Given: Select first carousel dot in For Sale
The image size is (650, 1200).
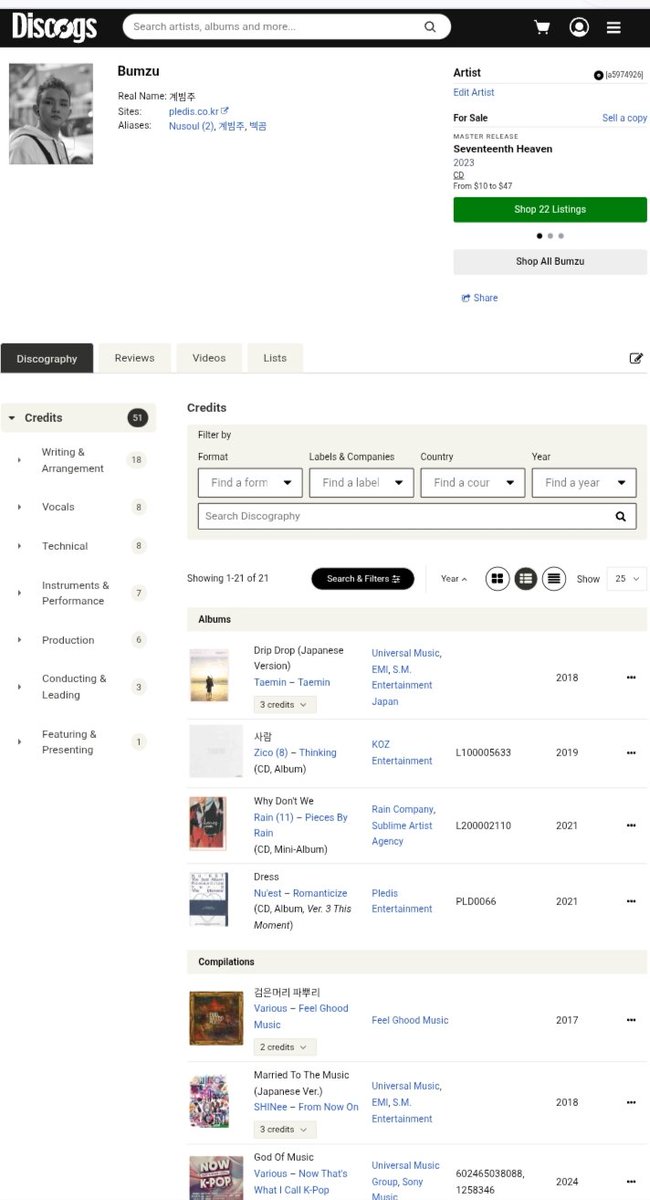Looking at the screenshot, I should point(540,236).
